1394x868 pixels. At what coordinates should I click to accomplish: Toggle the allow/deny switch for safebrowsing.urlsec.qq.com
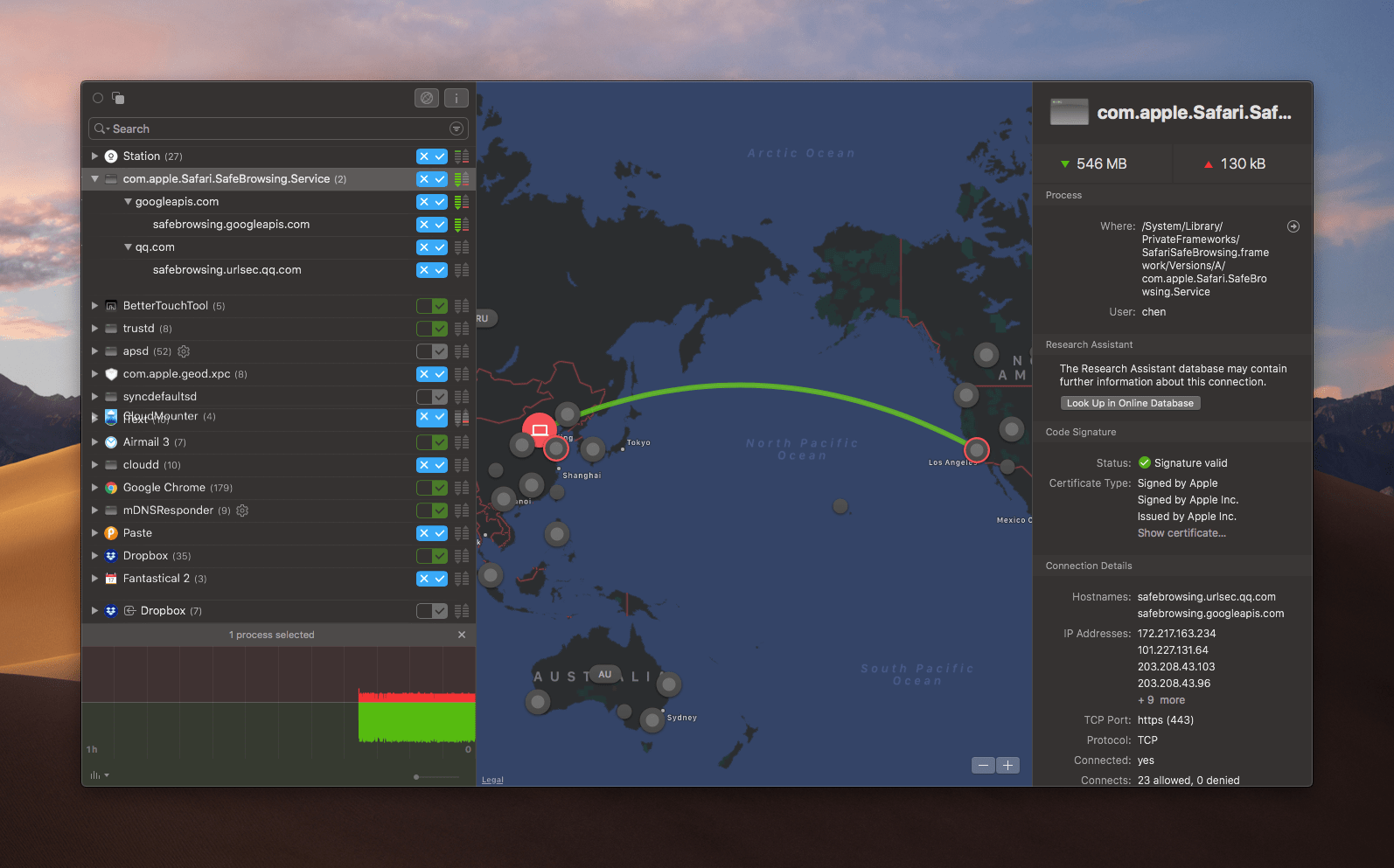pyautogui.click(x=432, y=270)
